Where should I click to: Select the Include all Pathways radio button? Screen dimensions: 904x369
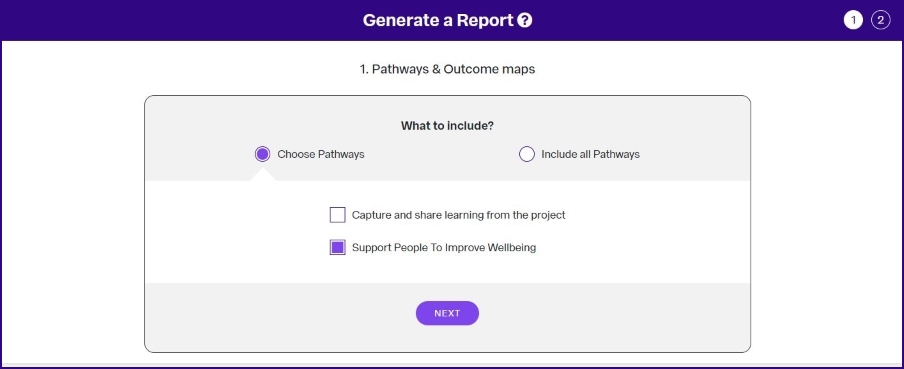[527, 155]
